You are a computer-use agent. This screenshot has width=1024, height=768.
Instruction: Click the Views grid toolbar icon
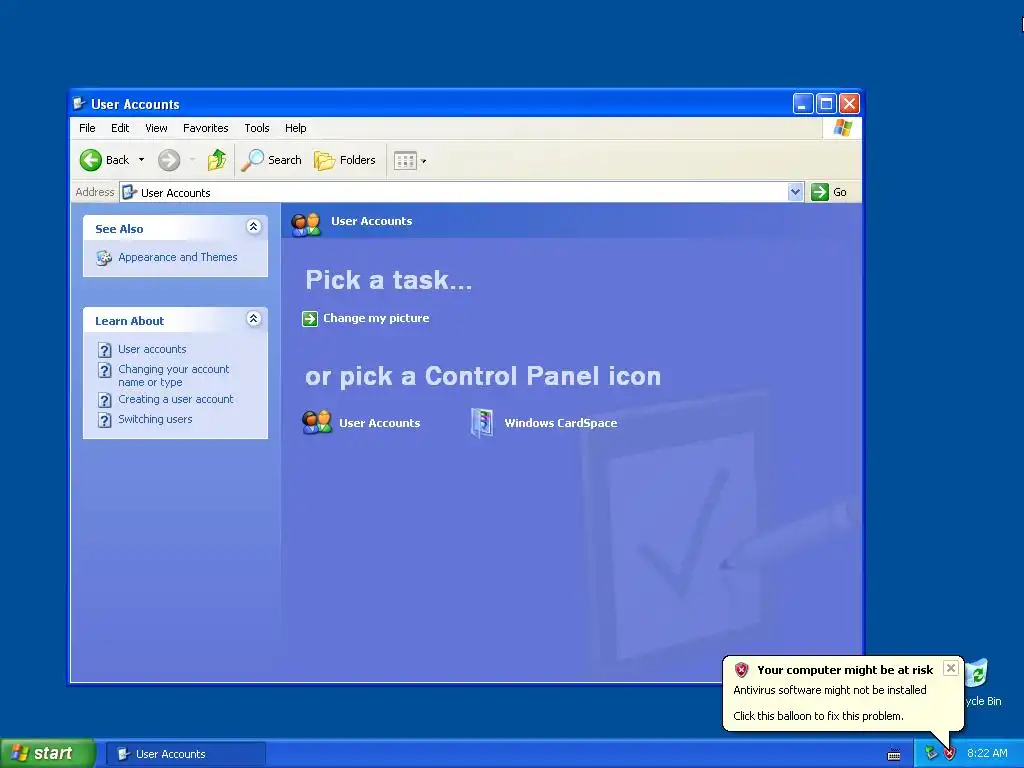[x=405, y=161]
